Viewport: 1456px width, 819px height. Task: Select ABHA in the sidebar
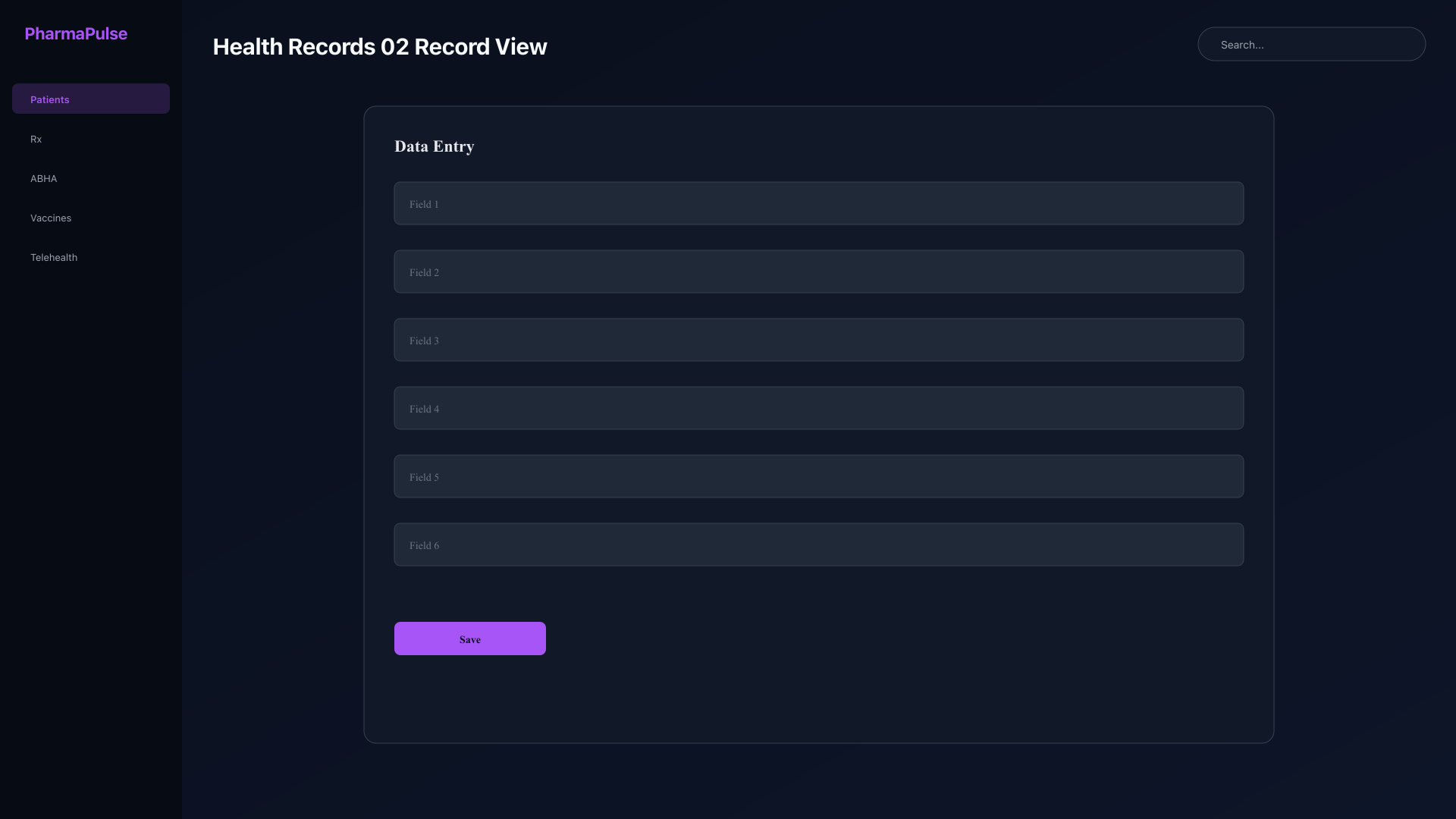(91, 178)
